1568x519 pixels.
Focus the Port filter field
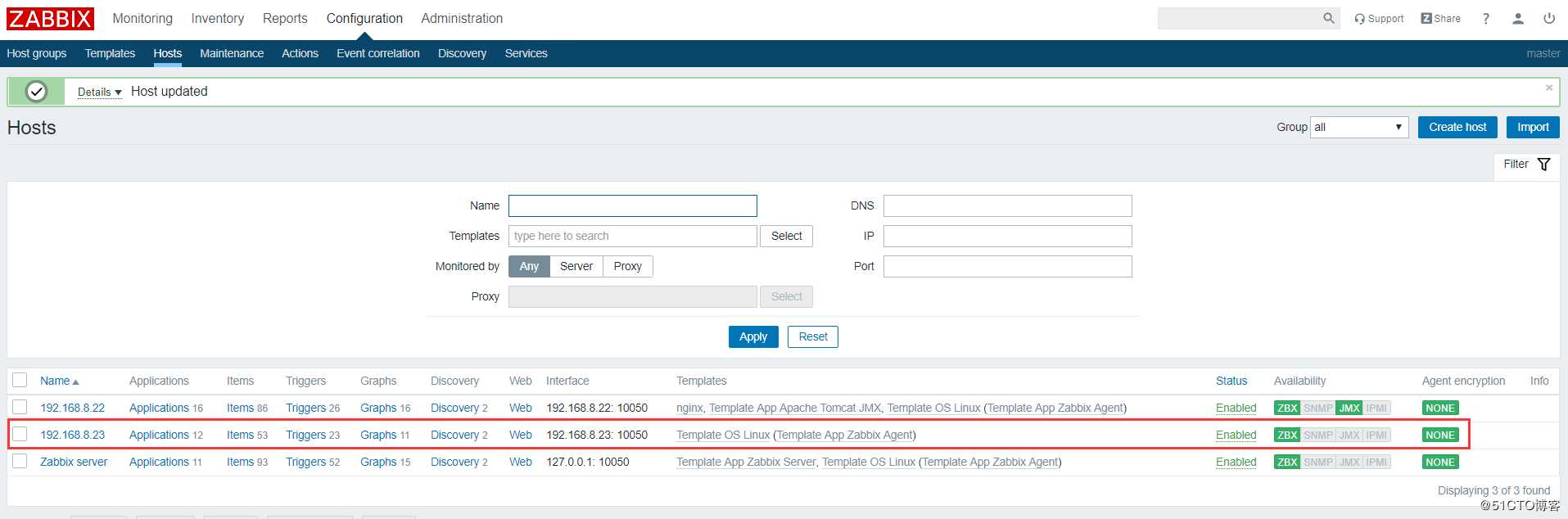point(1008,266)
